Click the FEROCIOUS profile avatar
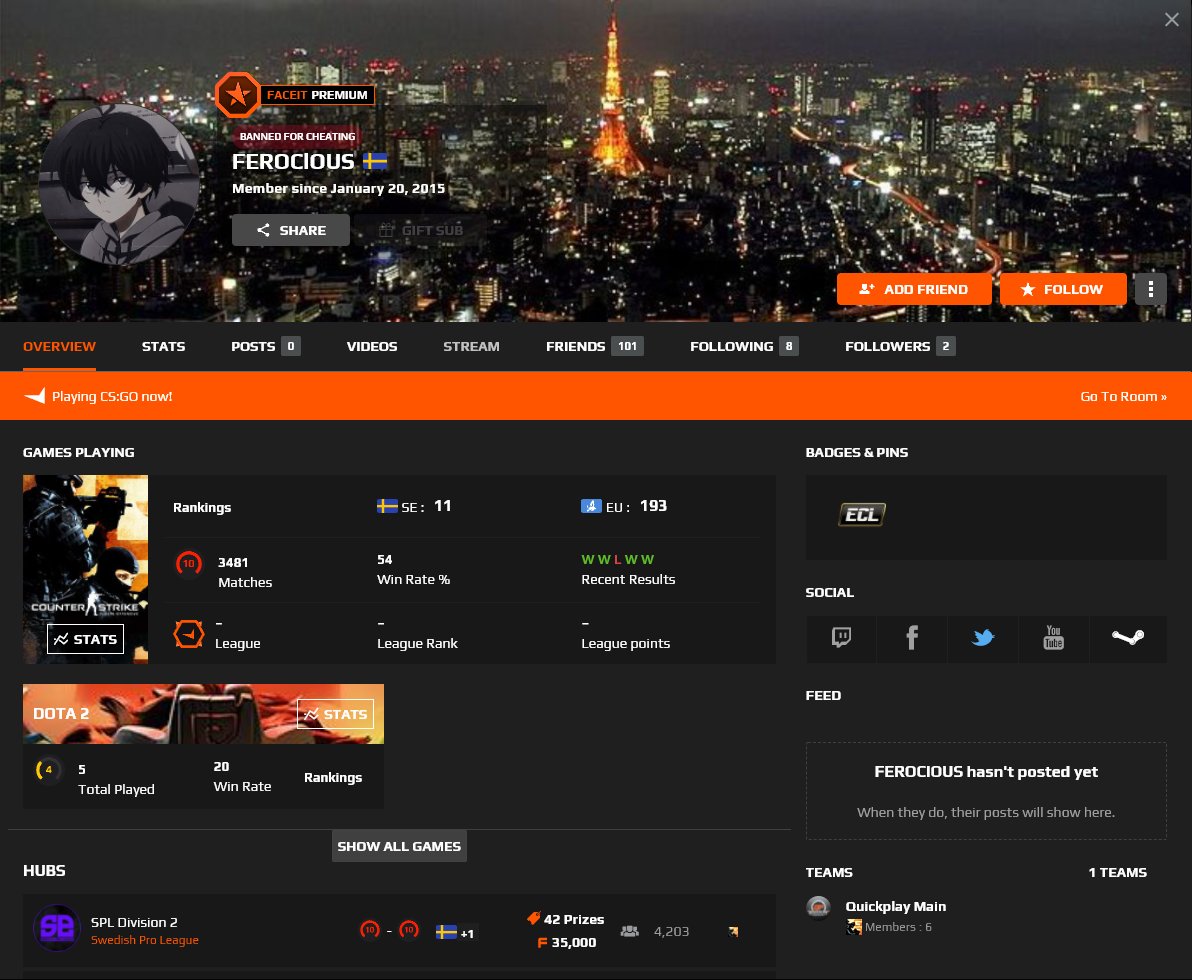This screenshot has width=1192, height=980. [119, 184]
